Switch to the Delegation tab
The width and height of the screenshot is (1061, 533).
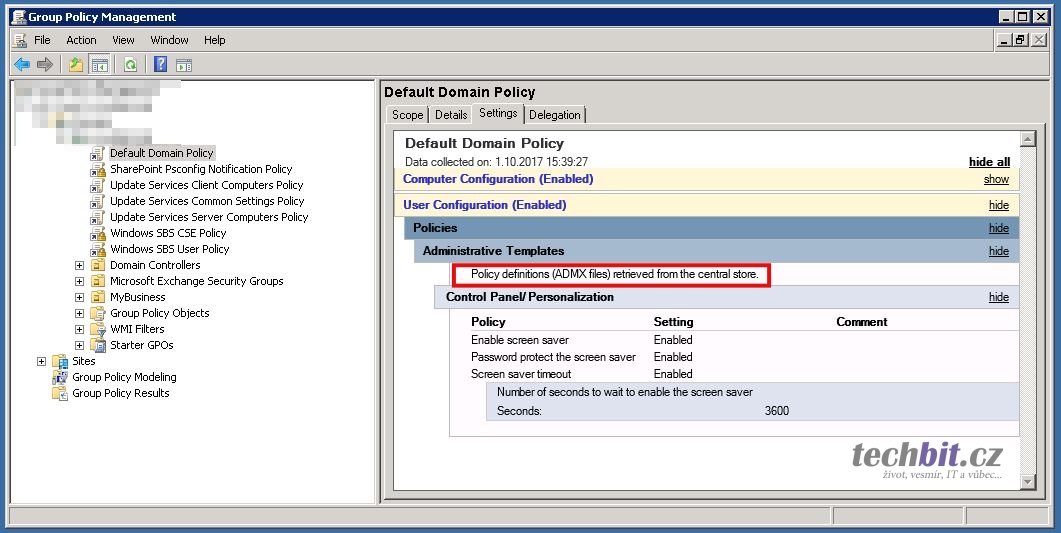pos(554,115)
